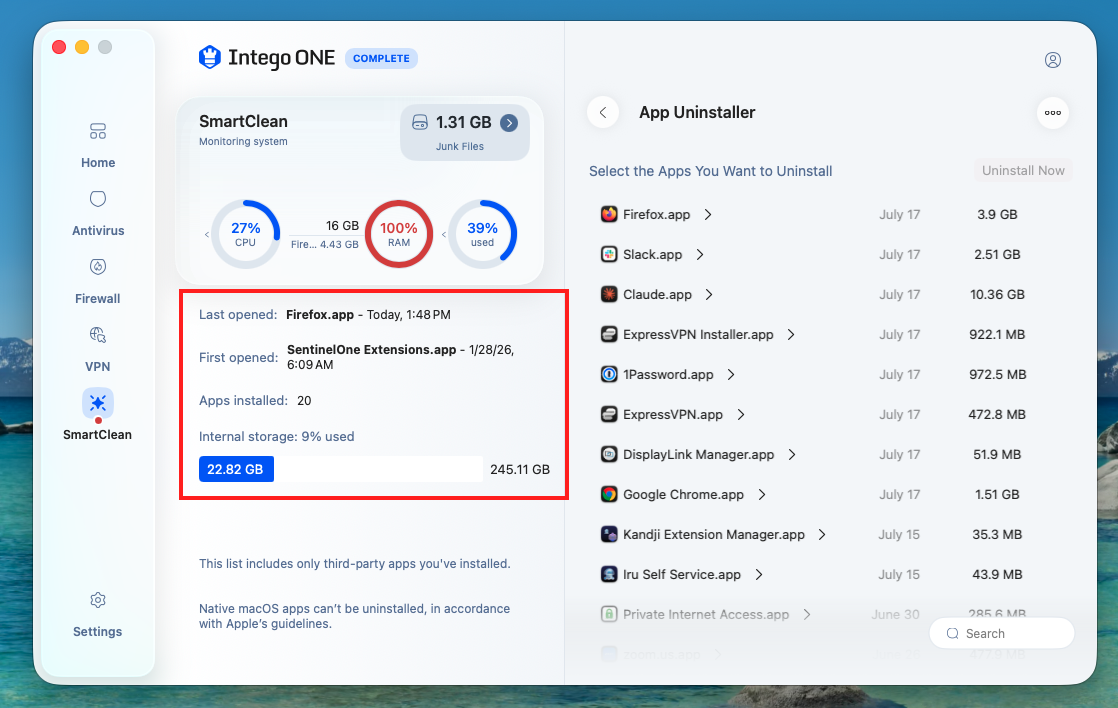Viewport: 1118px width, 708px height.
Task: Click Uninstall Now button
Action: 1023,170
